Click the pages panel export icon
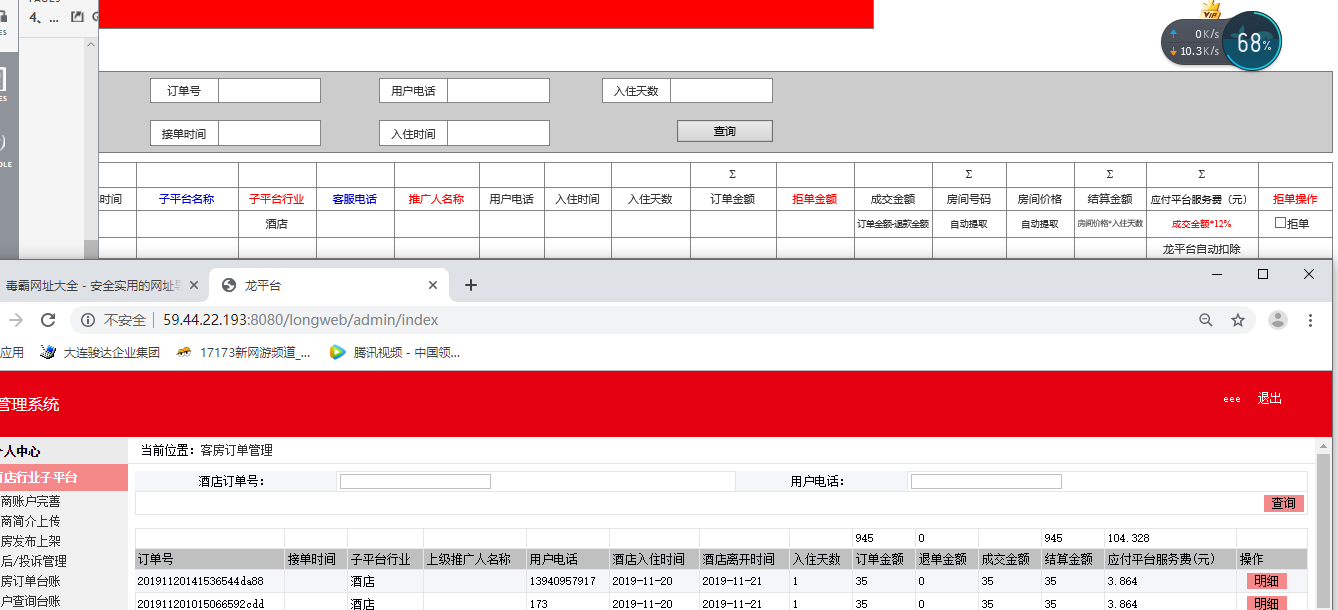1338x610 pixels. (78, 16)
